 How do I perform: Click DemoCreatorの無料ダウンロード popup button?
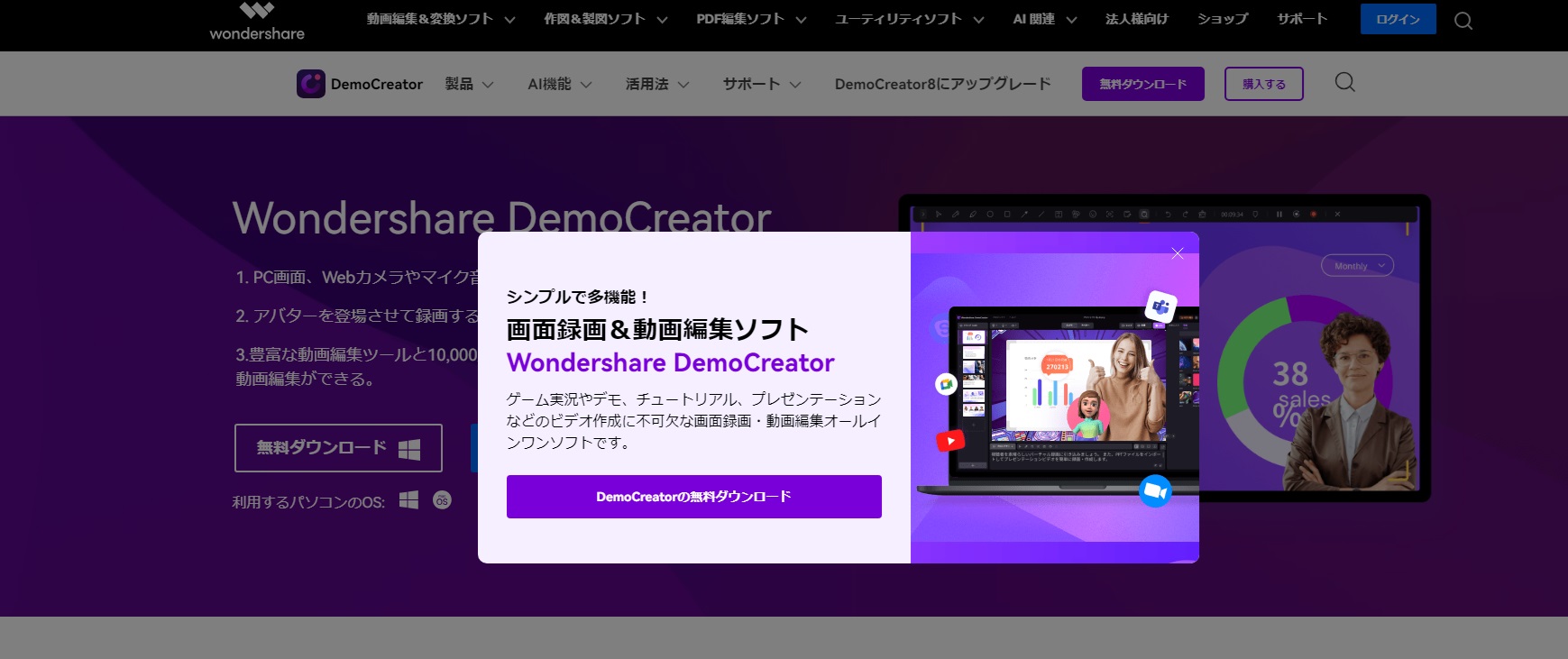tap(693, 497)
